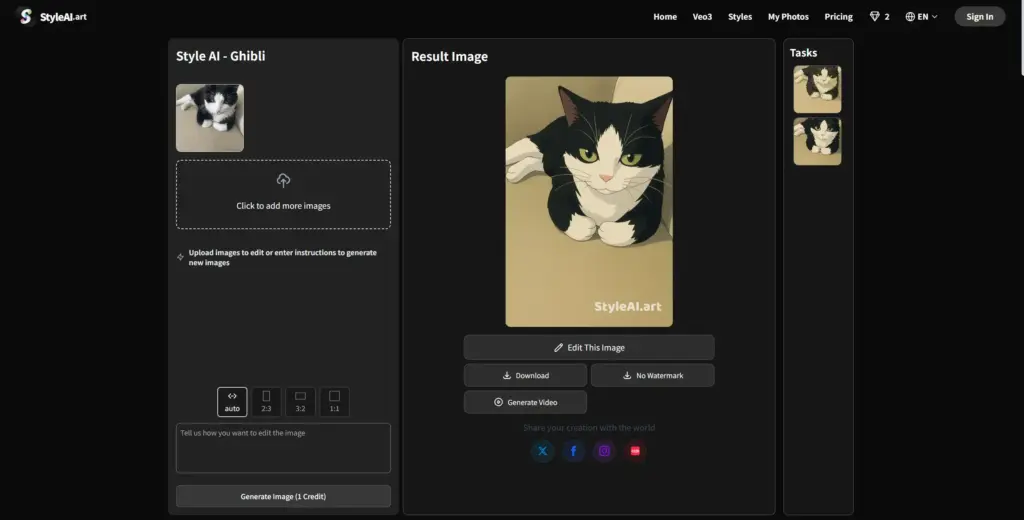Click the Sign In button
Image resolution: width=1024 pixels, height=520 pixels.
(980, 17)
